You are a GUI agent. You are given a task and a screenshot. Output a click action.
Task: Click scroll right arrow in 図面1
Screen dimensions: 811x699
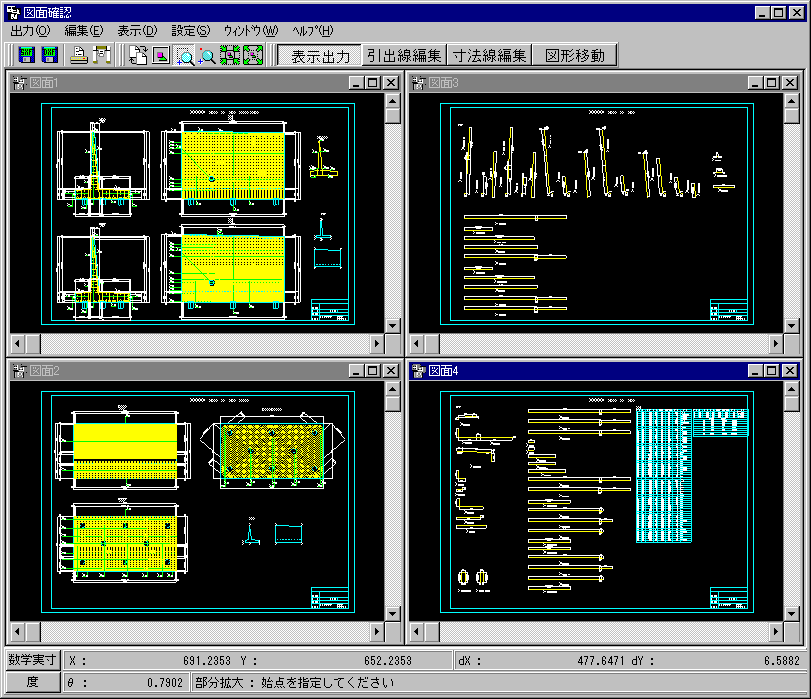[x=377, y=343]
